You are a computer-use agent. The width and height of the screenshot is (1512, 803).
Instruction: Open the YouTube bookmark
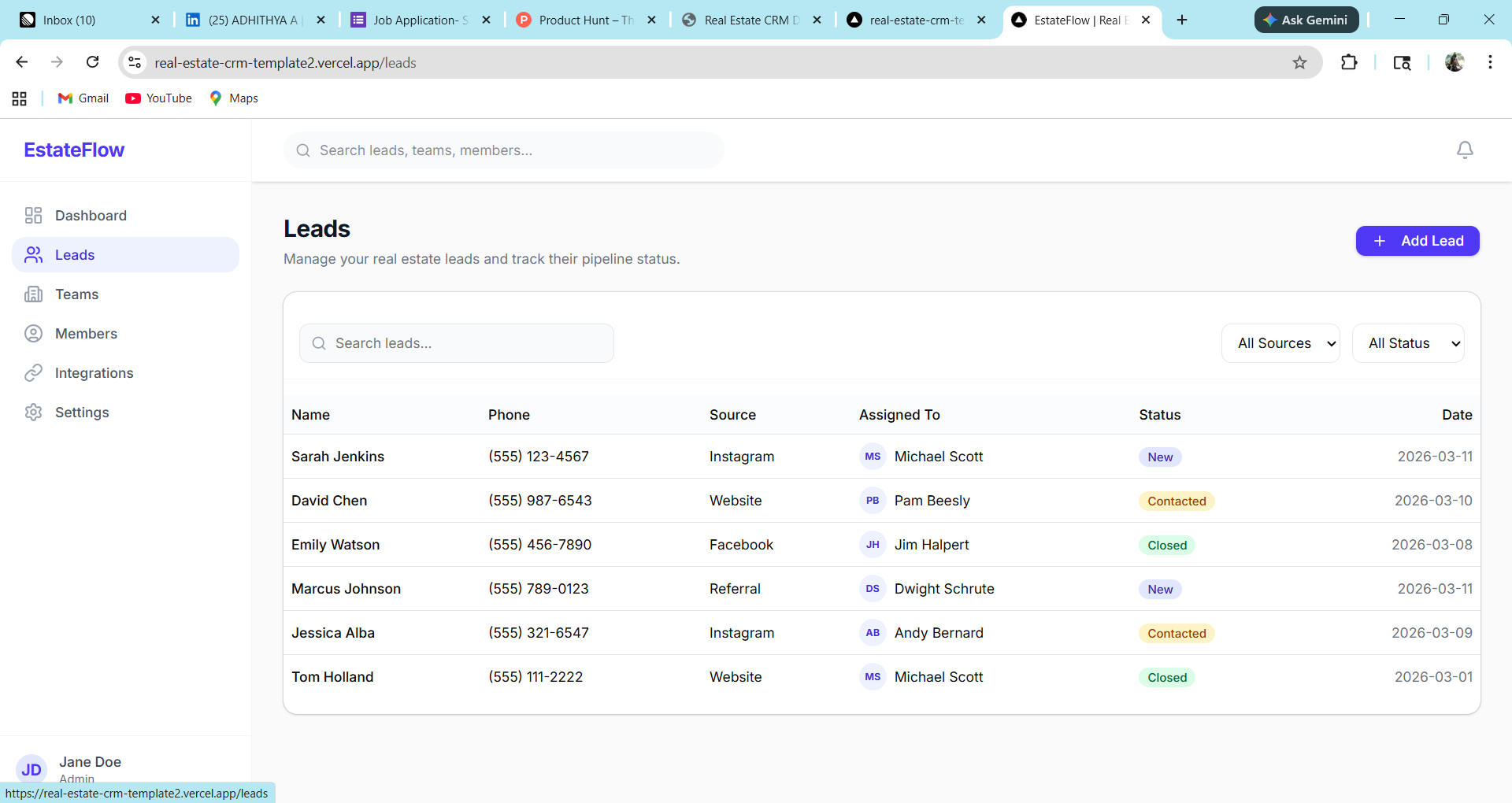click(158, 98)
